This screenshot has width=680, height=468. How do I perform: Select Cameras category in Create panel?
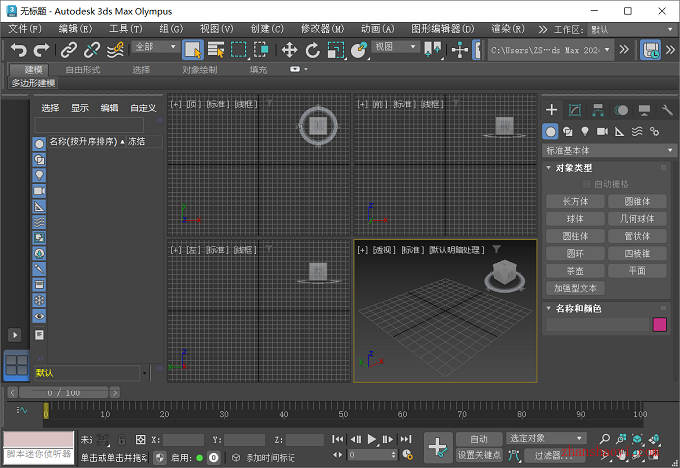[602, 131]
